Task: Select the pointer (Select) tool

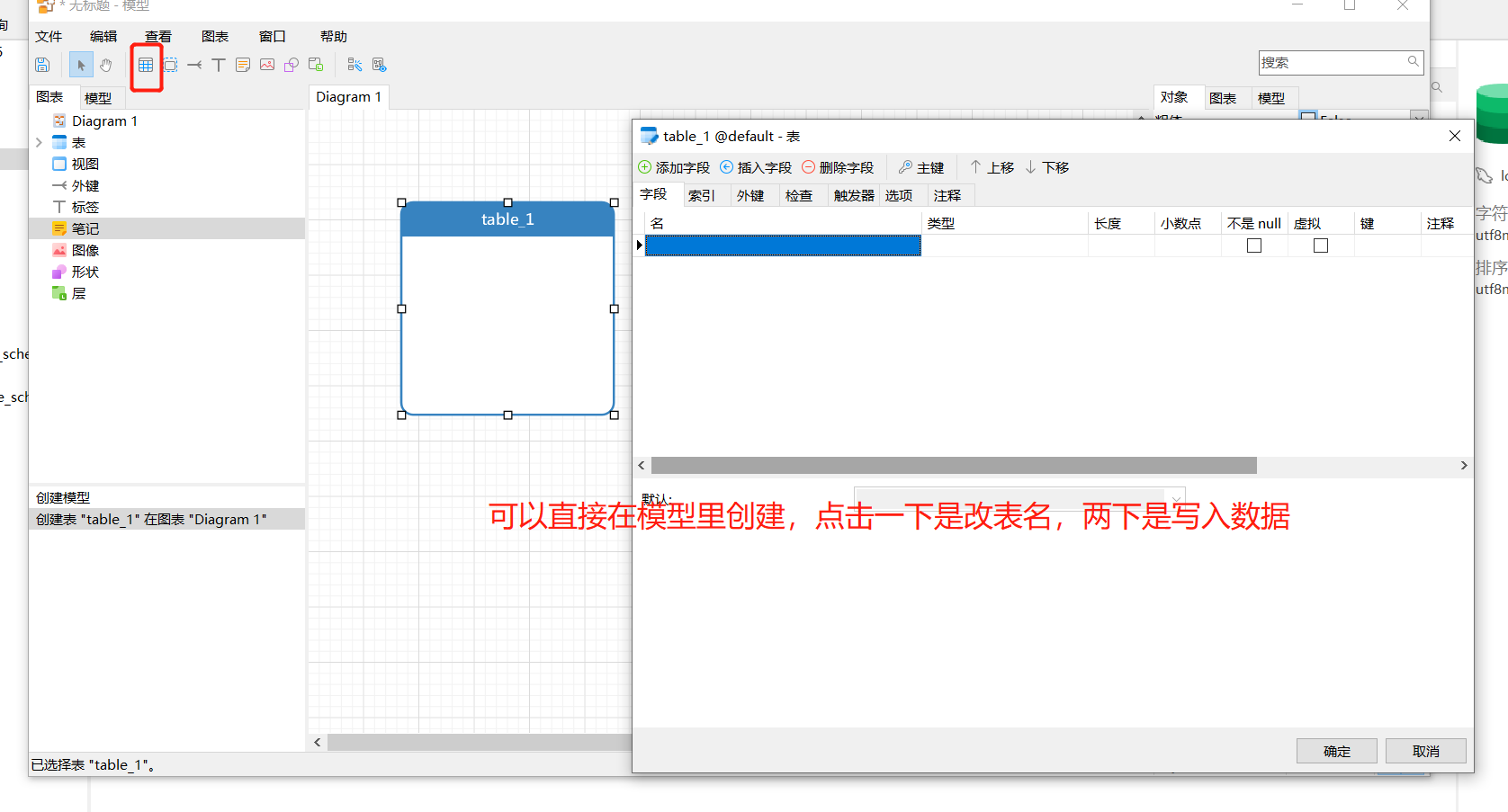Action: pos(81,65)
